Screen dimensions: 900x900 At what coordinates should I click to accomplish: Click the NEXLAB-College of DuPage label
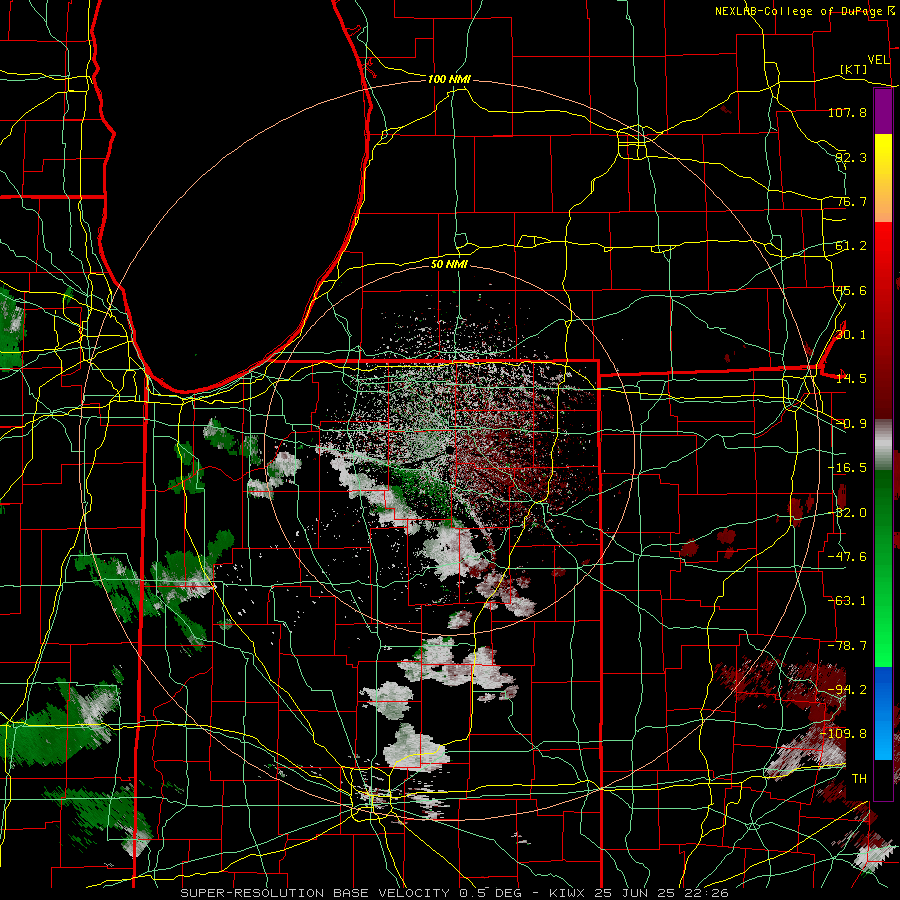(798, 11)
